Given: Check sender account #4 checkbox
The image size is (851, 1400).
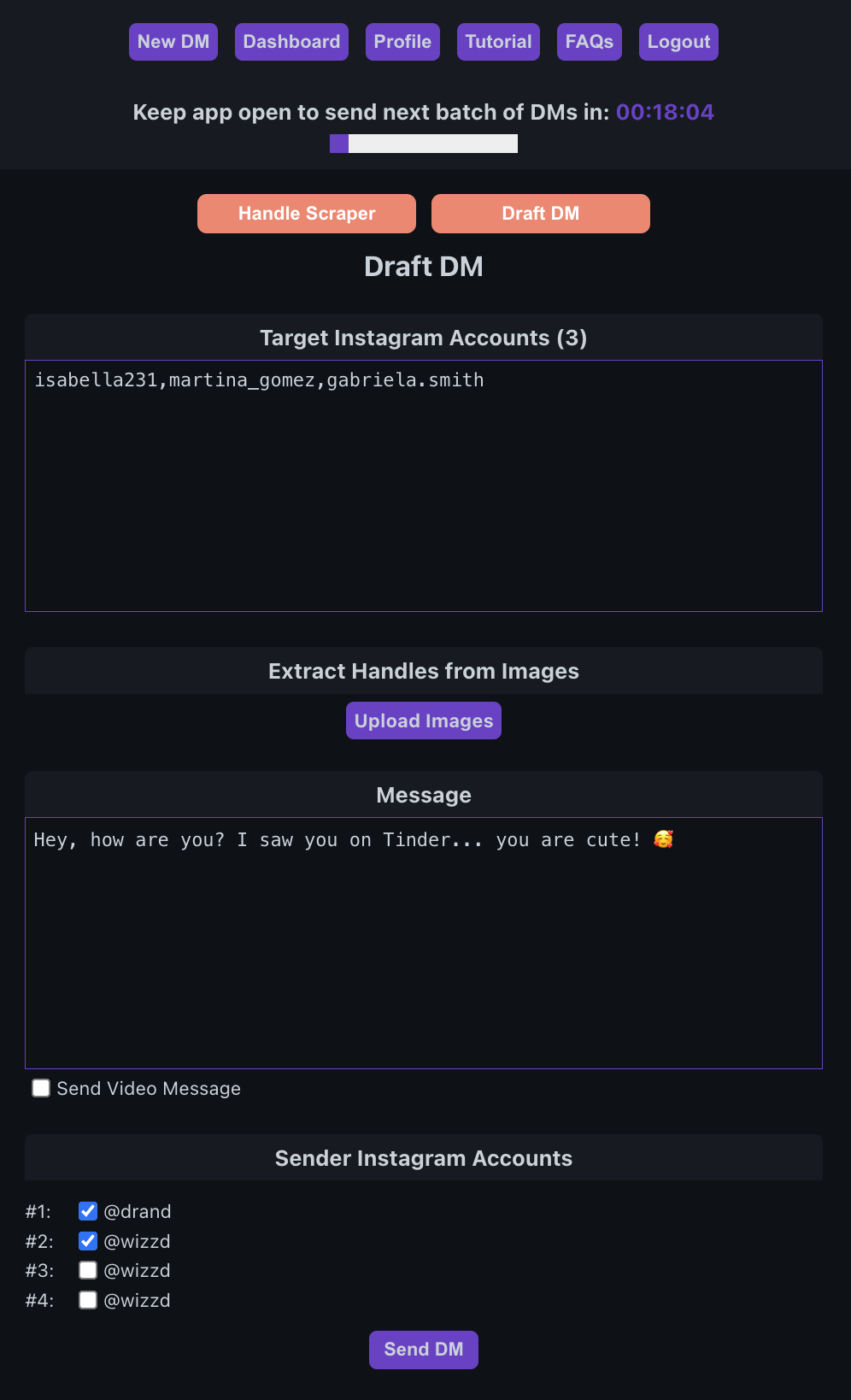Looking at the screenshot, I should click(x=88, y=1300).
